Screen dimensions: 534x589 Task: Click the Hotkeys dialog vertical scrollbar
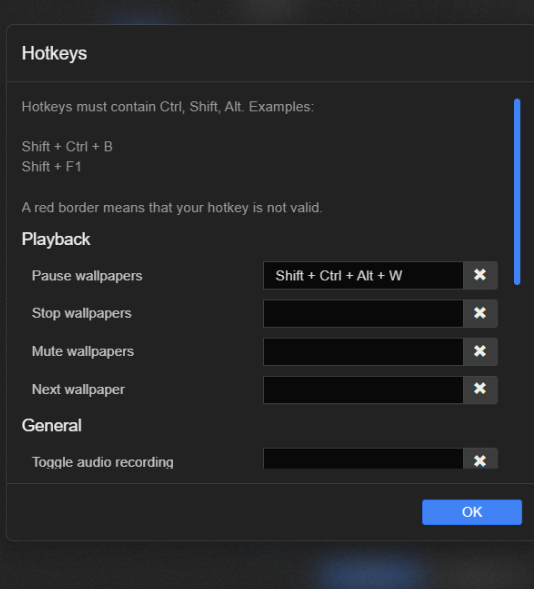click(517, 192)
